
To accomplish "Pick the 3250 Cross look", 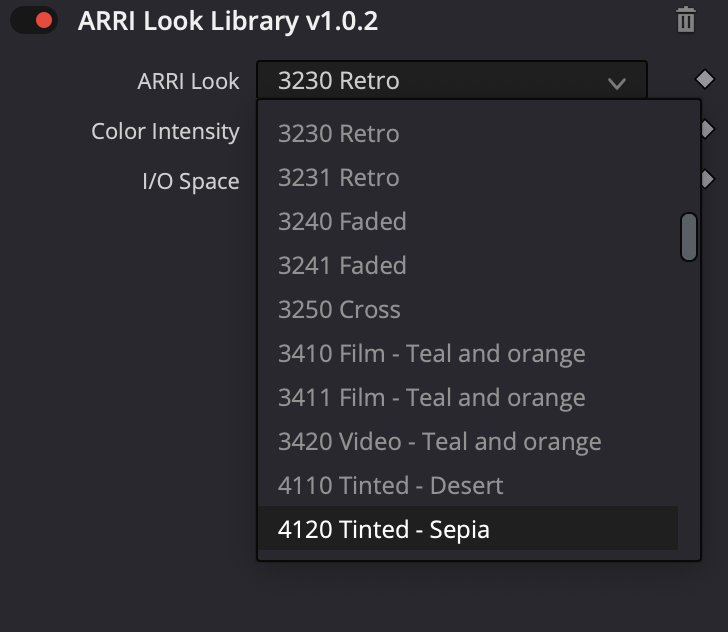I will (468, 310).
